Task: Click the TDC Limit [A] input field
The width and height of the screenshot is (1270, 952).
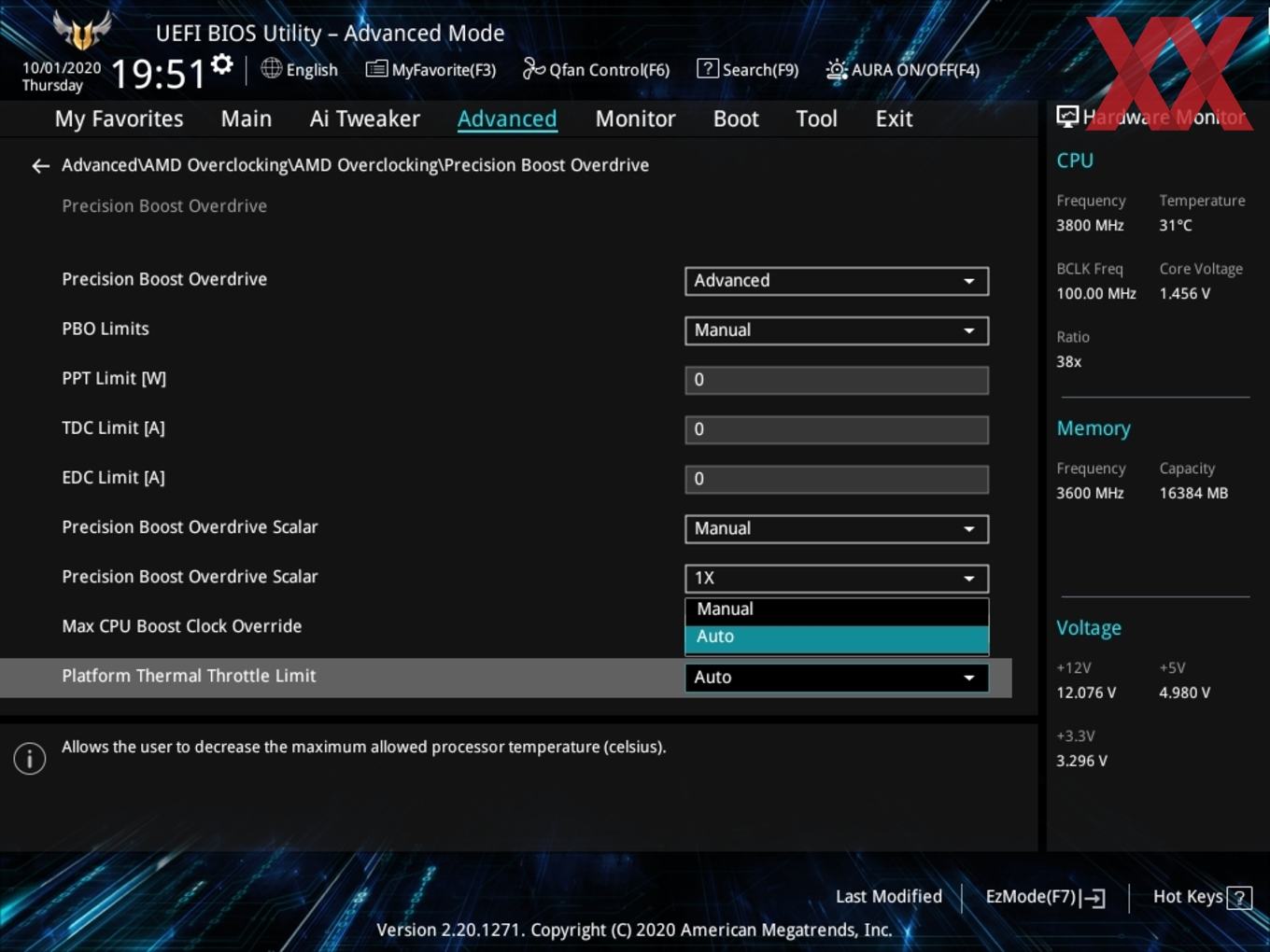Action: click(x=837, y=429)
